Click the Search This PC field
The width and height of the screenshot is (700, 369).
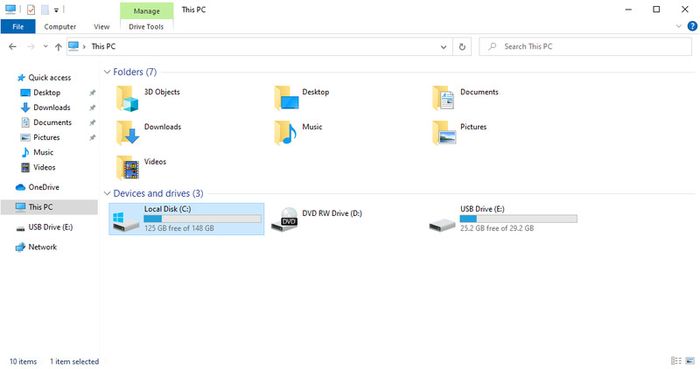point(585,46)
